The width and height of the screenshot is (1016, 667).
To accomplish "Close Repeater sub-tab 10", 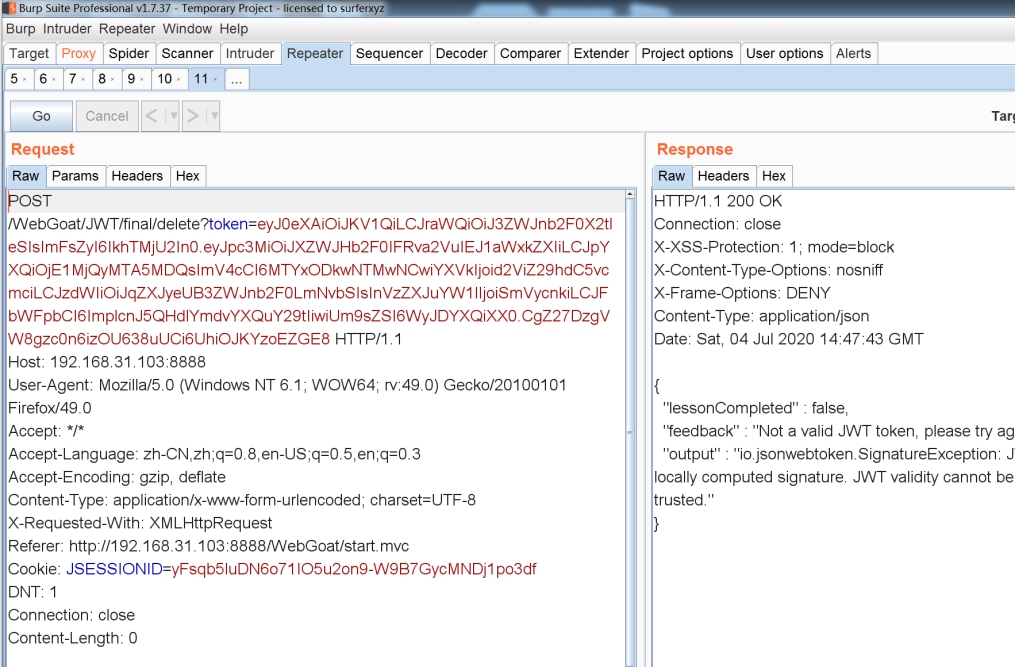I will point(179,80).
